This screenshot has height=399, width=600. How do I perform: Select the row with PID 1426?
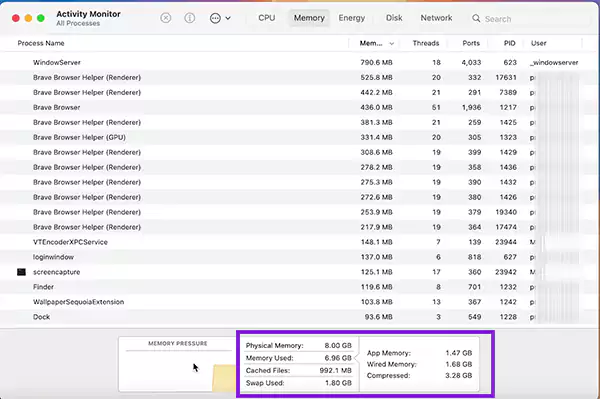(300, 197)
